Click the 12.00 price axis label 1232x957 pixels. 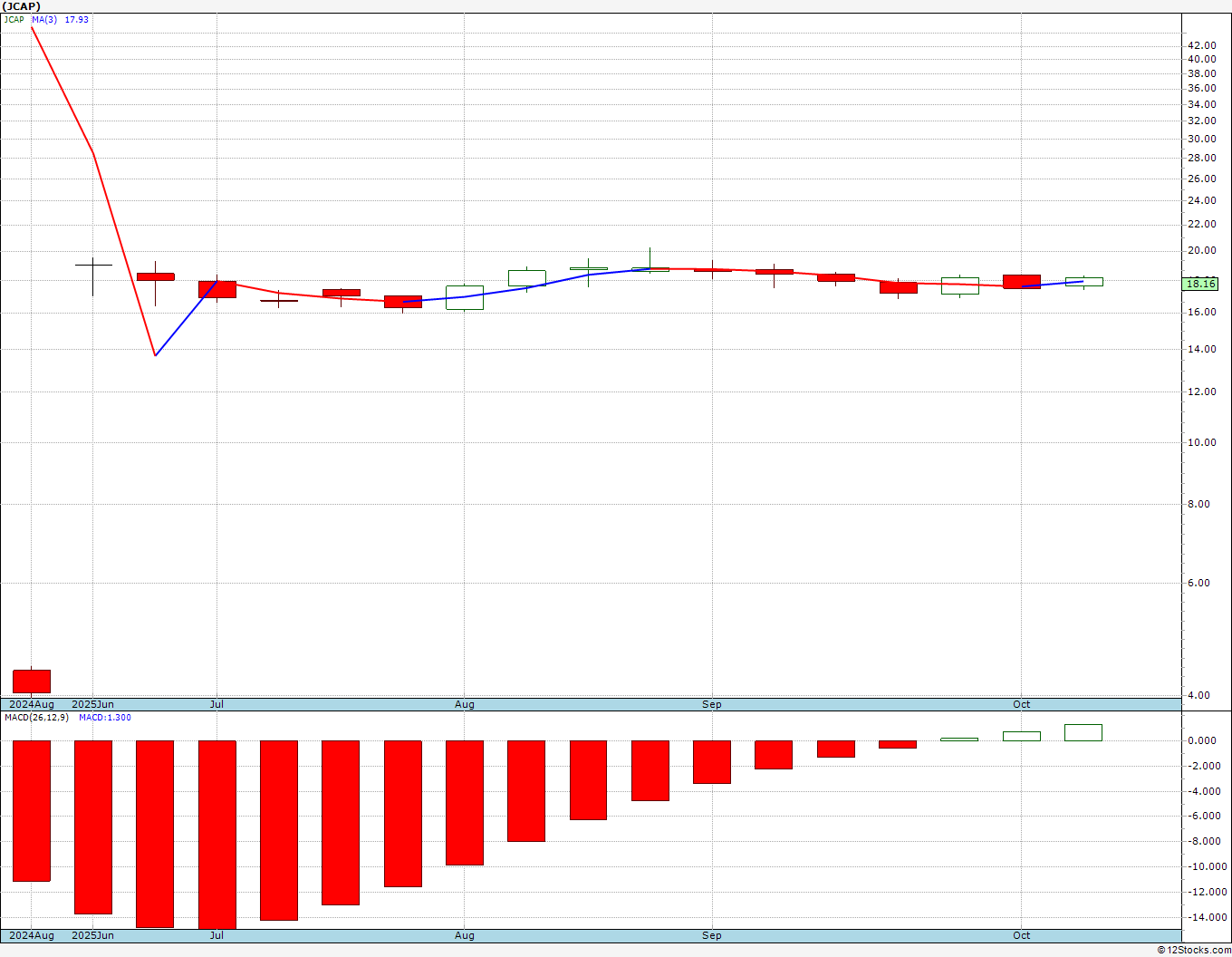coord(1202,392)
